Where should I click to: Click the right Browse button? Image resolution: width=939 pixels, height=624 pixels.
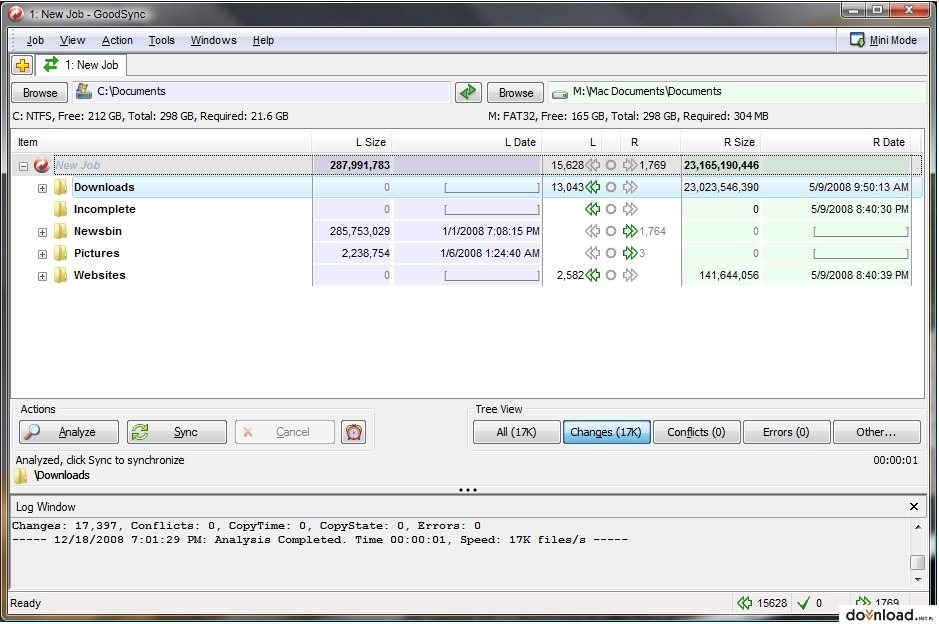point(516,93)
